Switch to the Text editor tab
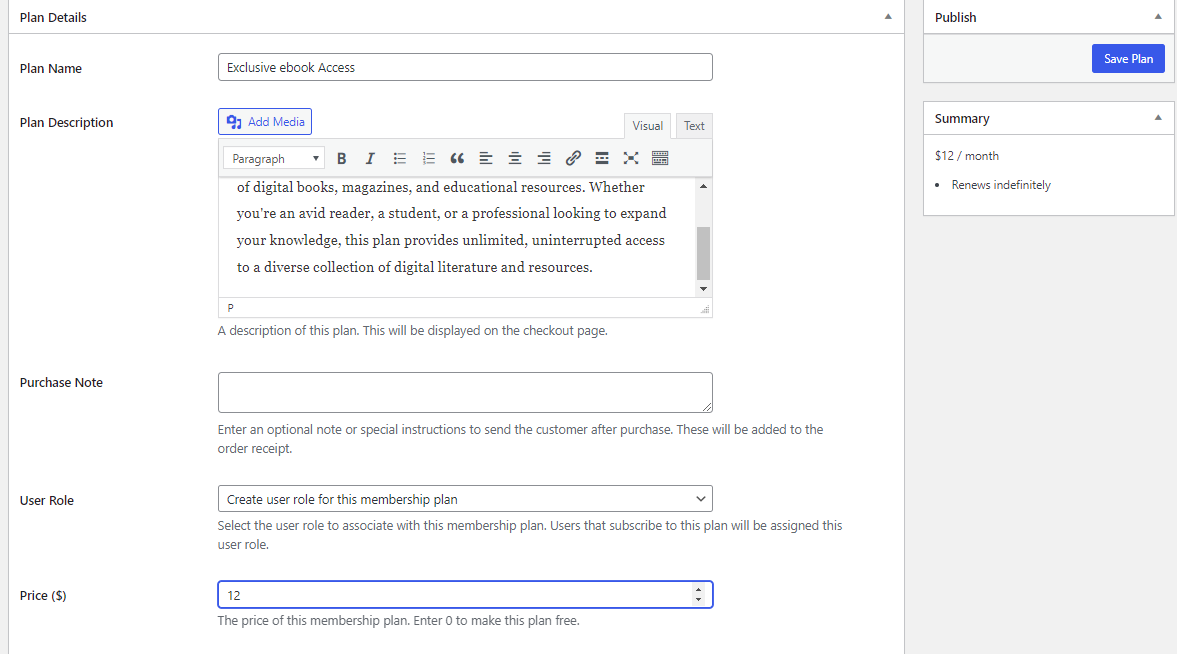 694,126
